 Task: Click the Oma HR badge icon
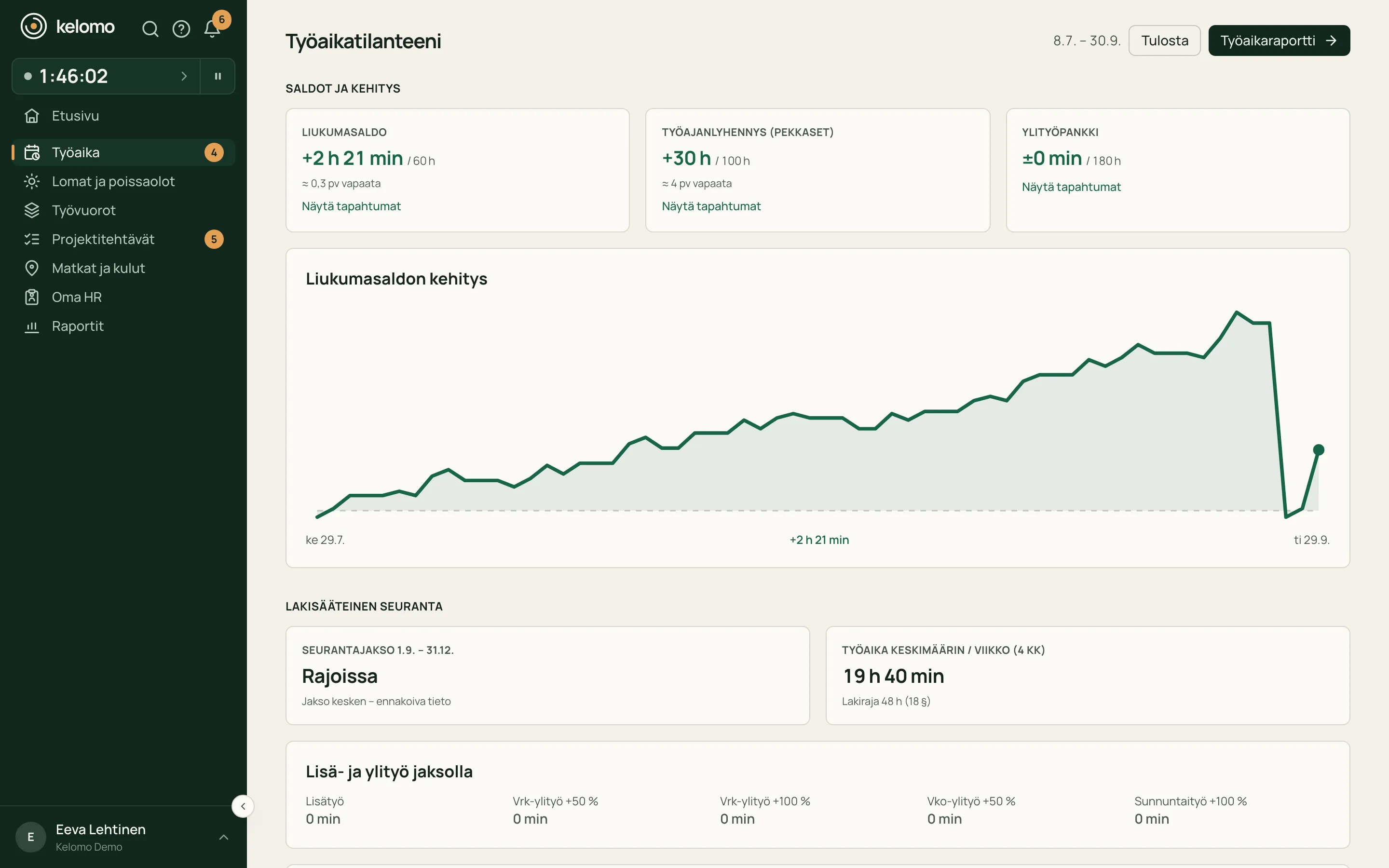click(x=32, y=298)
